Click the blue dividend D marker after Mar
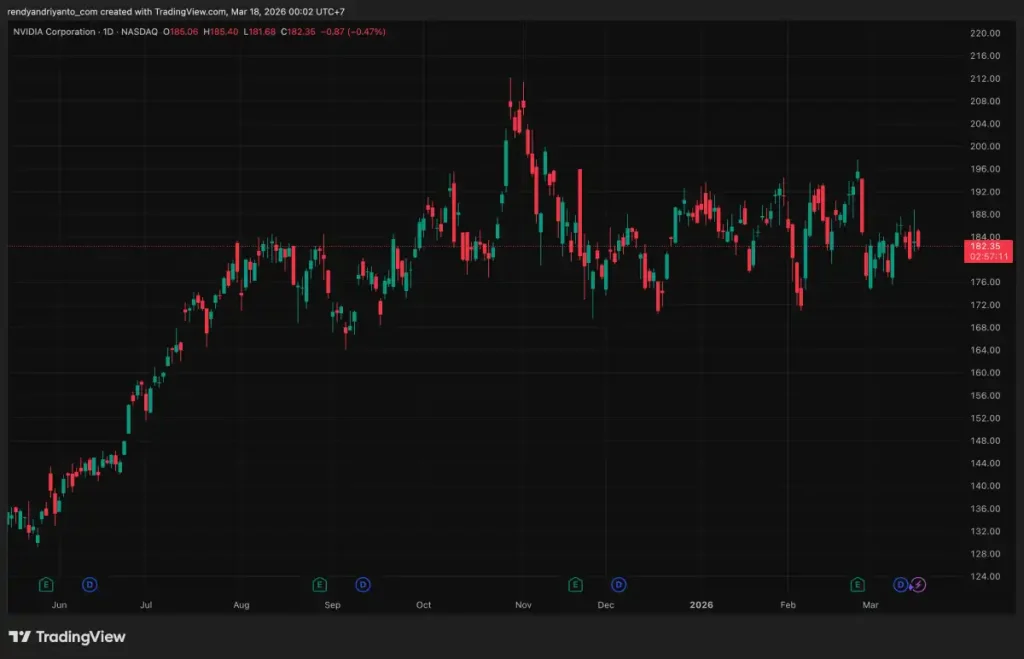The image size is (1024, 659). pos(900,584)
